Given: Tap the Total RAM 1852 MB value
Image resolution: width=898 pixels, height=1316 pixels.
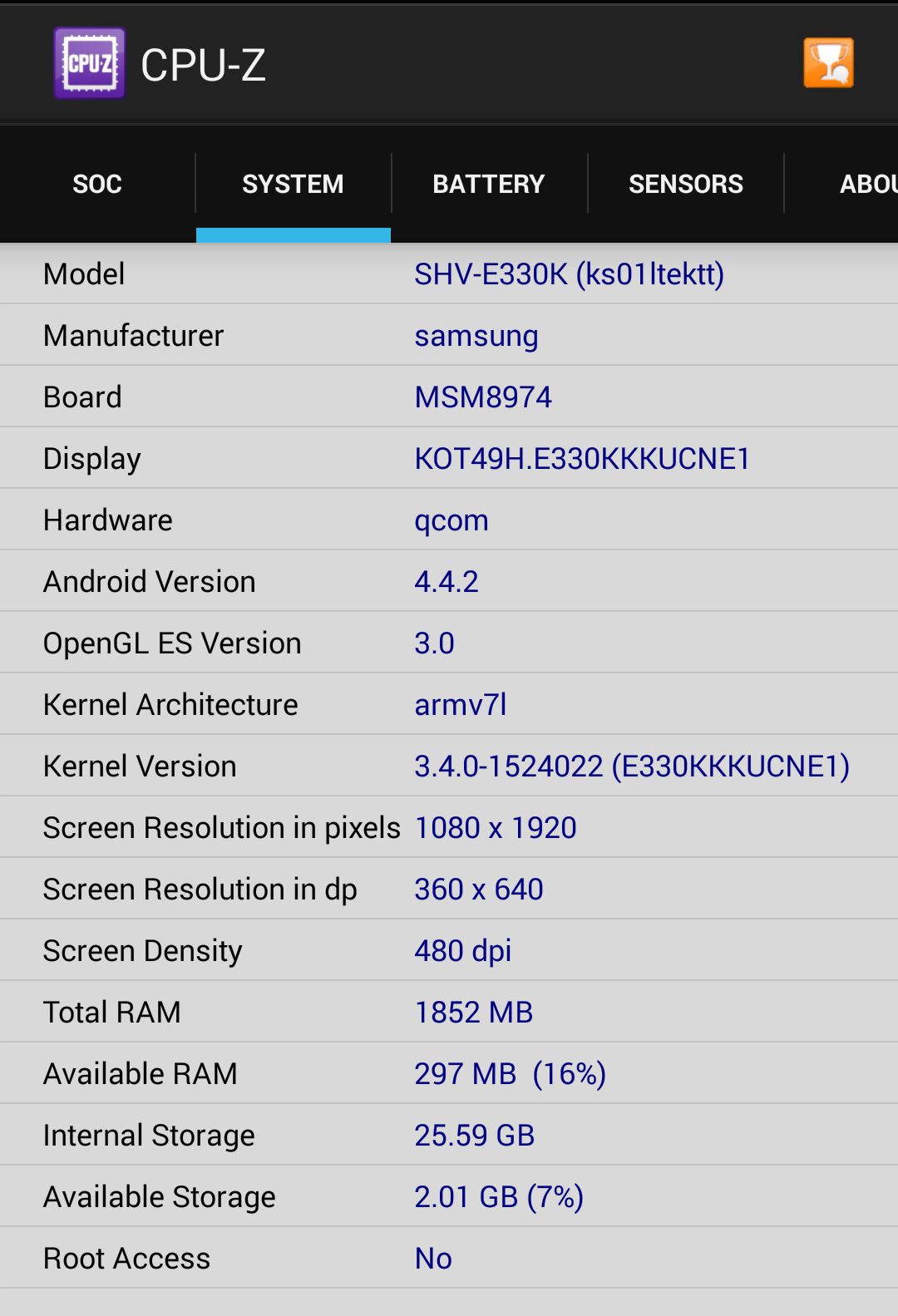Looking at the screenshot, I should [474, 1013].
